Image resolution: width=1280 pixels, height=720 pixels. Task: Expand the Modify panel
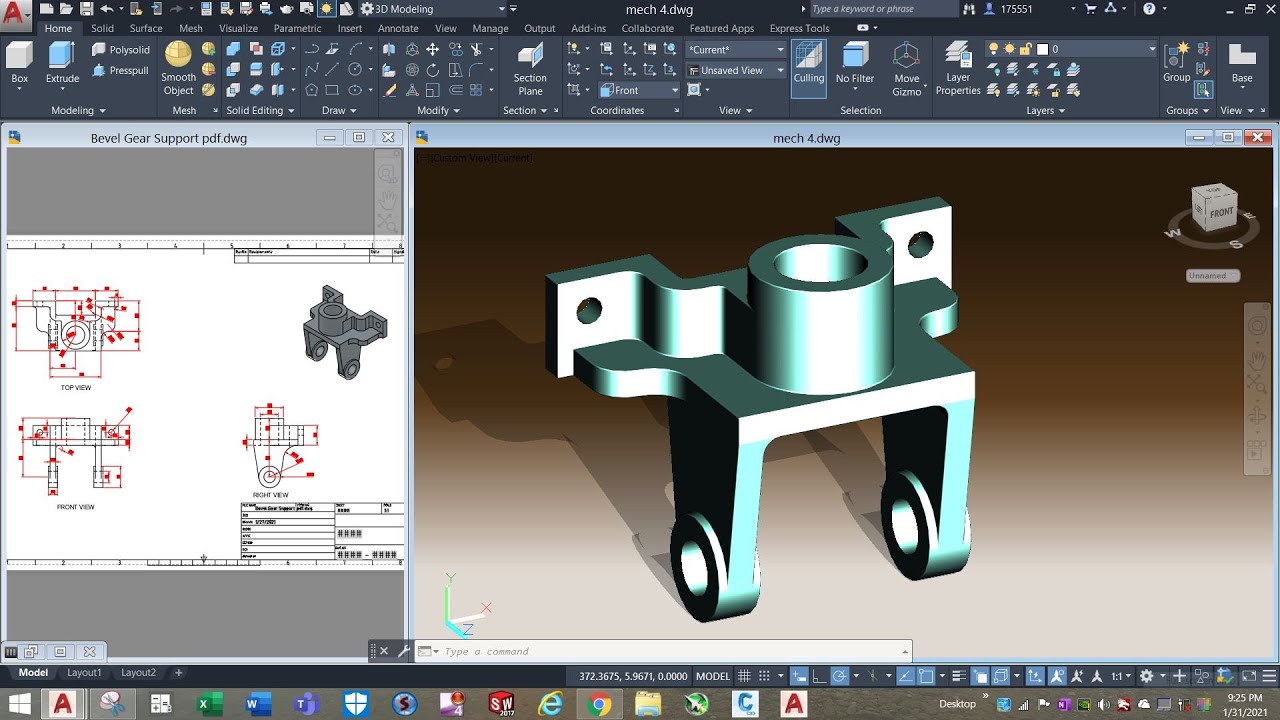[x=438, y=111]
